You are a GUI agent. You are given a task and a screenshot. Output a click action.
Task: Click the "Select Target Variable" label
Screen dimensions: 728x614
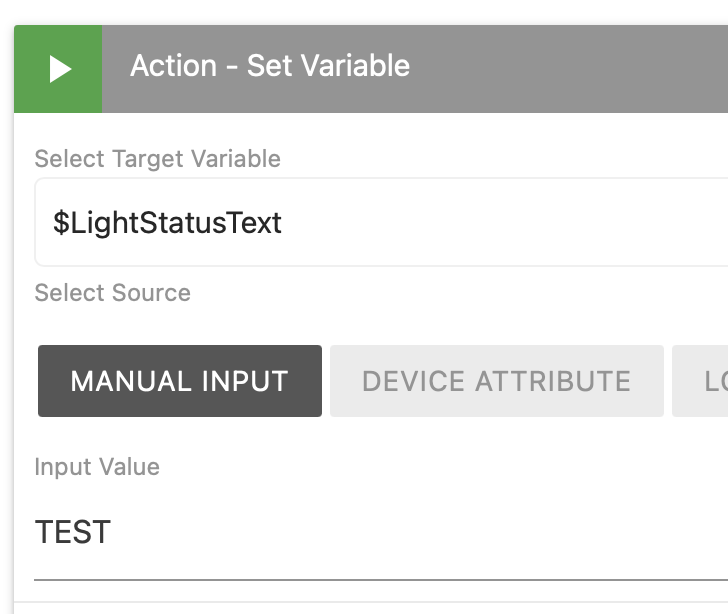[157, 159]
